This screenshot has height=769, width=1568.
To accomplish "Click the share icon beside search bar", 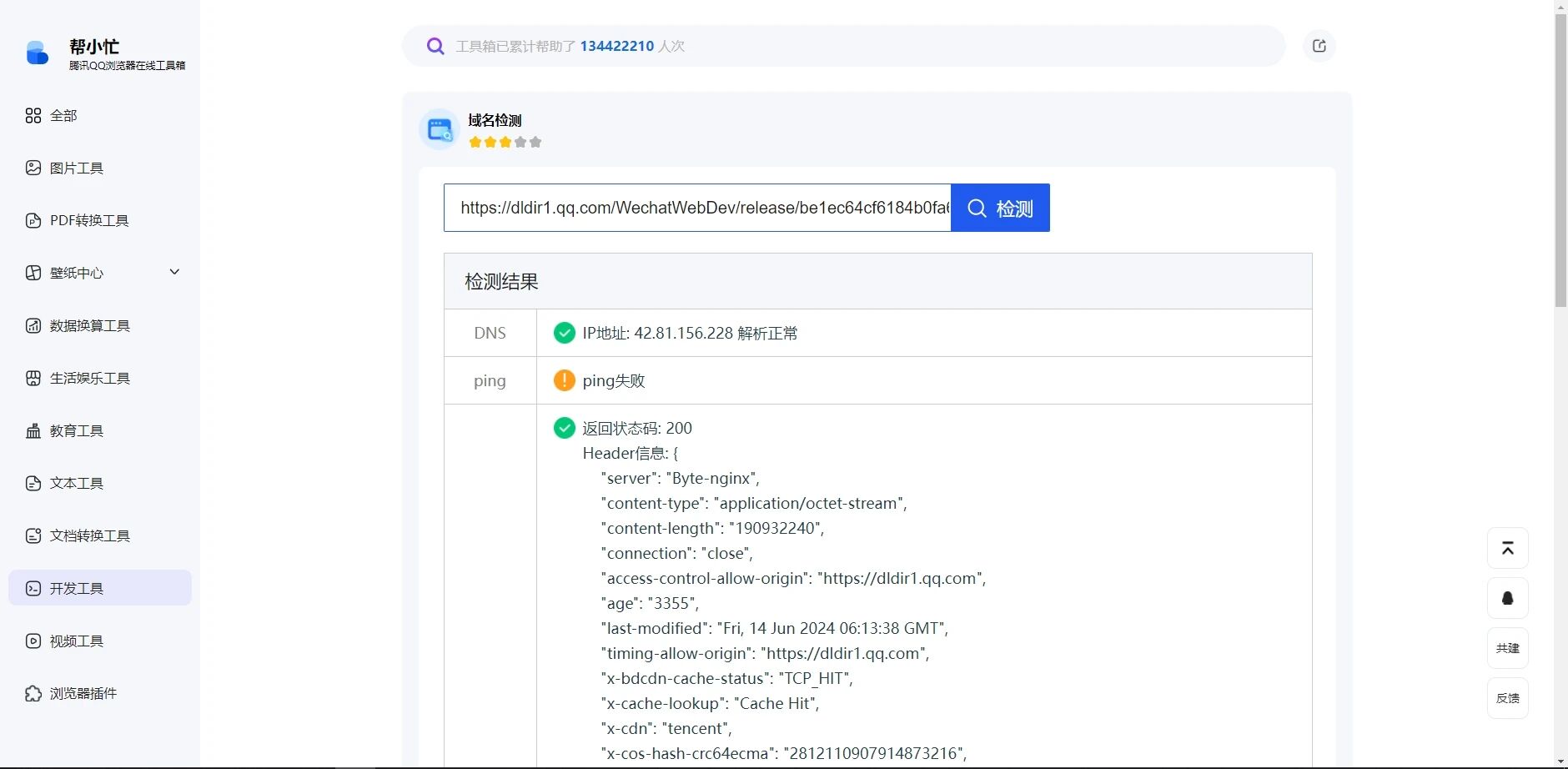I will tap(1319, 46).
